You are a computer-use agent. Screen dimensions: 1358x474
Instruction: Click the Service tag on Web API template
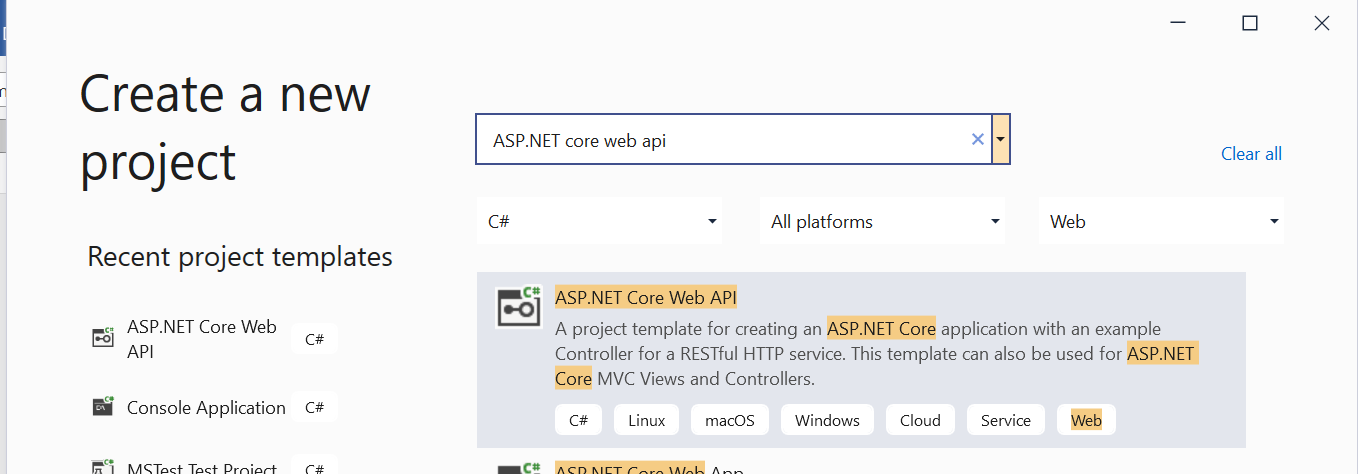pos(1006,420)
